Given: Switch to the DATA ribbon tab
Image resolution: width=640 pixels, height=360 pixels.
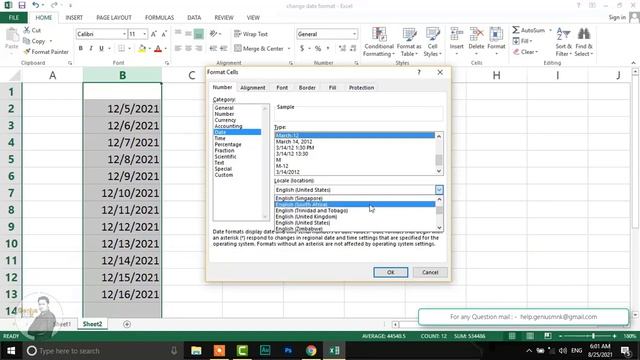Looking at the screenshot, I should point(194,18).
